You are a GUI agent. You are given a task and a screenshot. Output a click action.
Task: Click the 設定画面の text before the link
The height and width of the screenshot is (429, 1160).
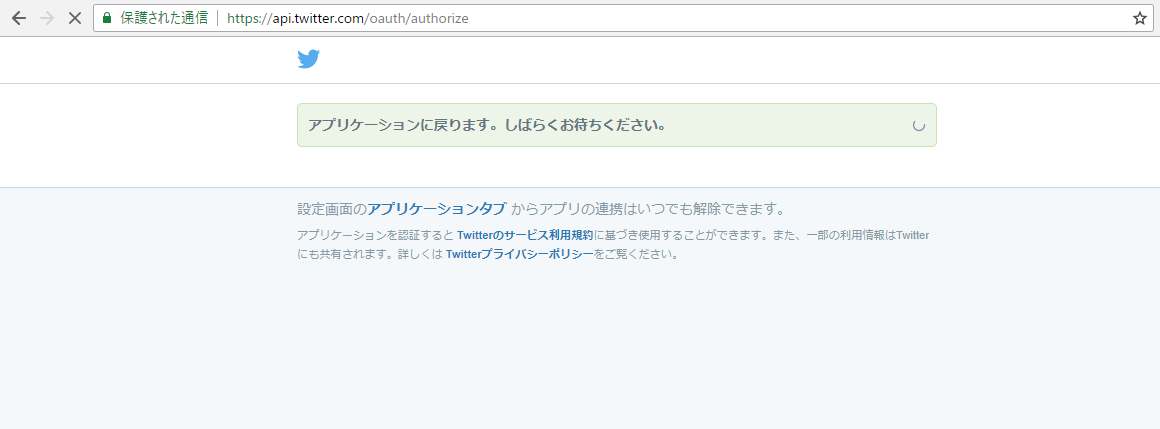332,209
